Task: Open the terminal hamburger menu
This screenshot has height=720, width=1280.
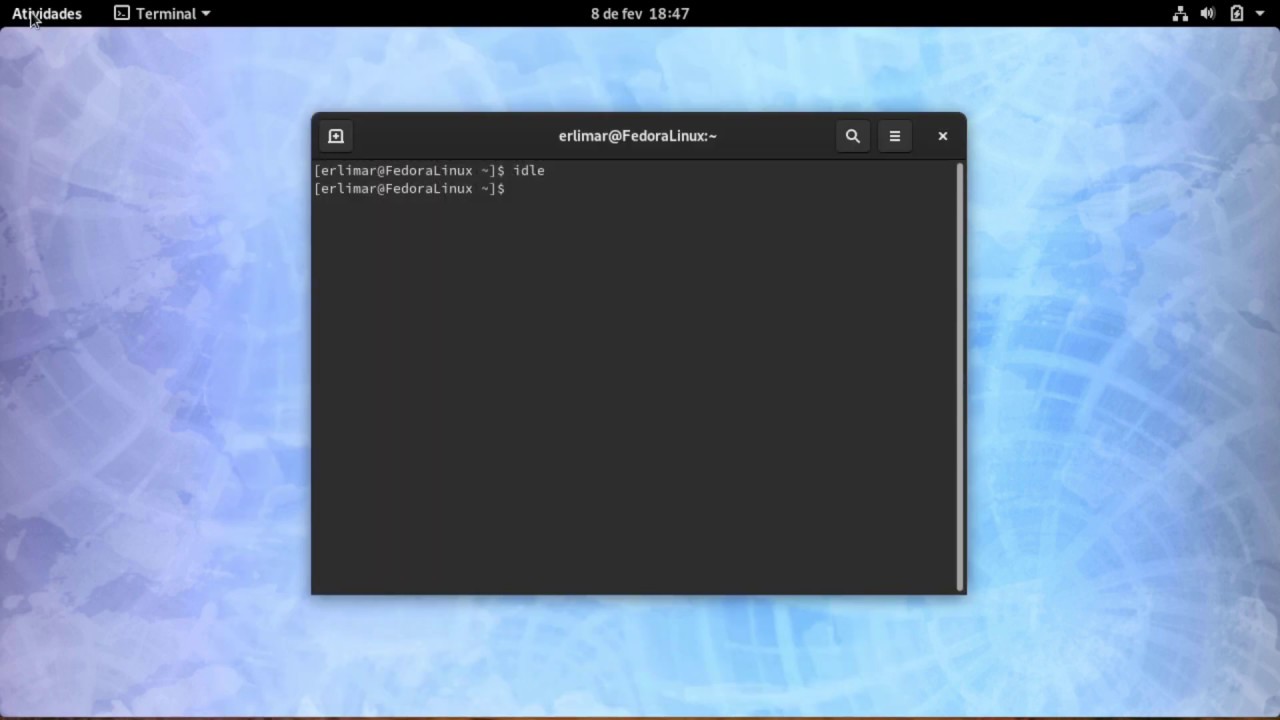Action: pos(895,136)
